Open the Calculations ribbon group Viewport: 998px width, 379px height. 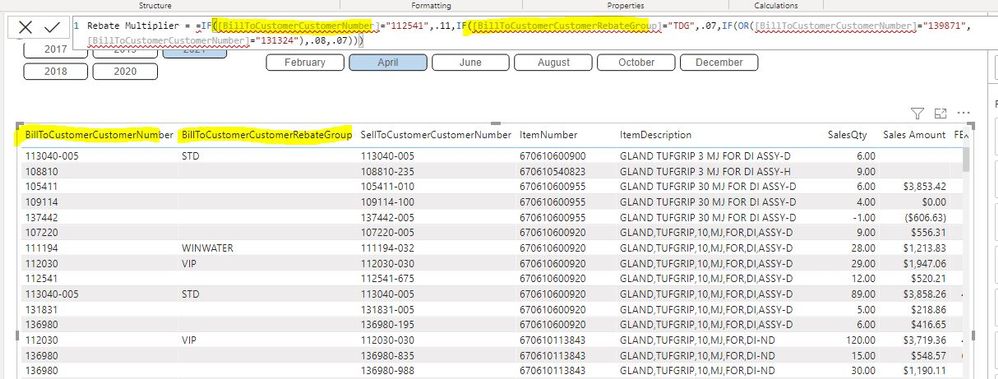pos(776,5)
